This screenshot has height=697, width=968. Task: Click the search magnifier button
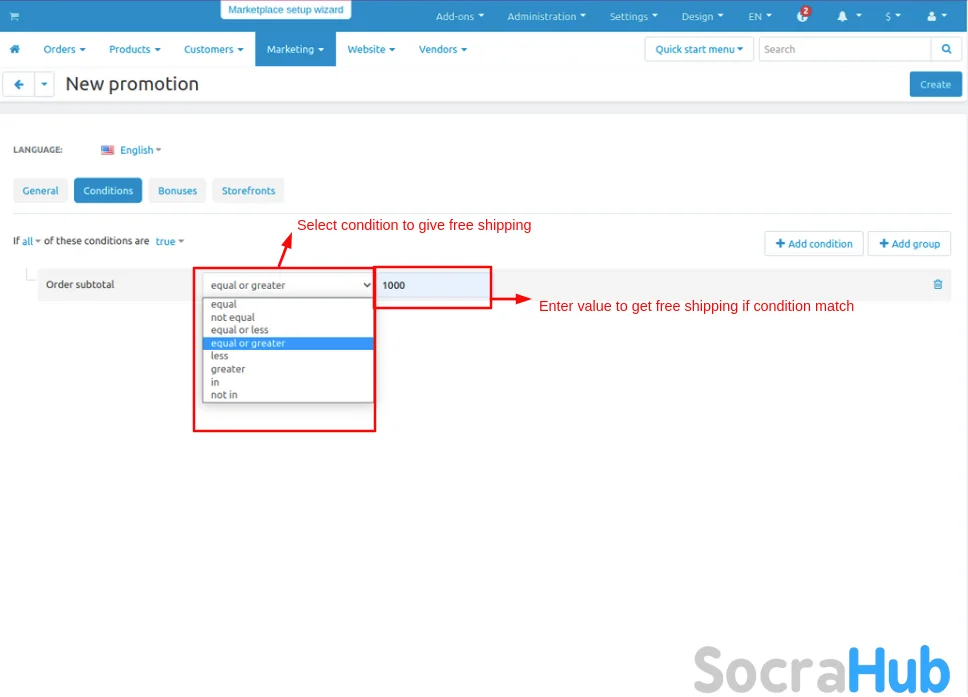[946, 49]
